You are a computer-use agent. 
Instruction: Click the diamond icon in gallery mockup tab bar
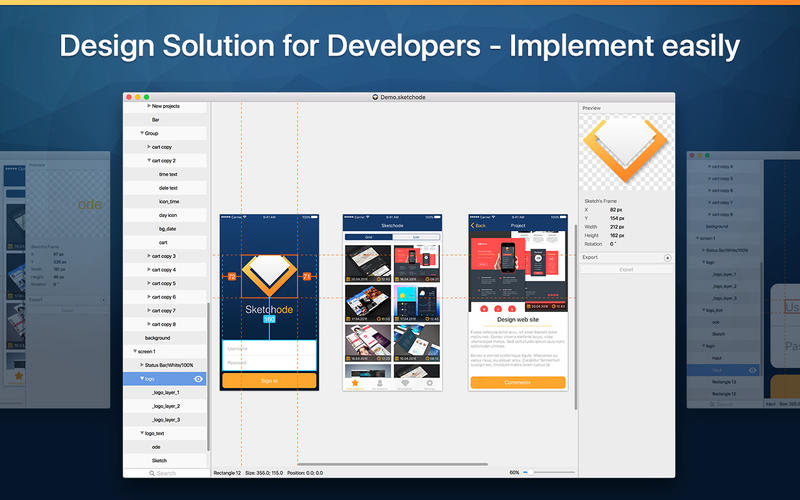click(x=405, y=382)
